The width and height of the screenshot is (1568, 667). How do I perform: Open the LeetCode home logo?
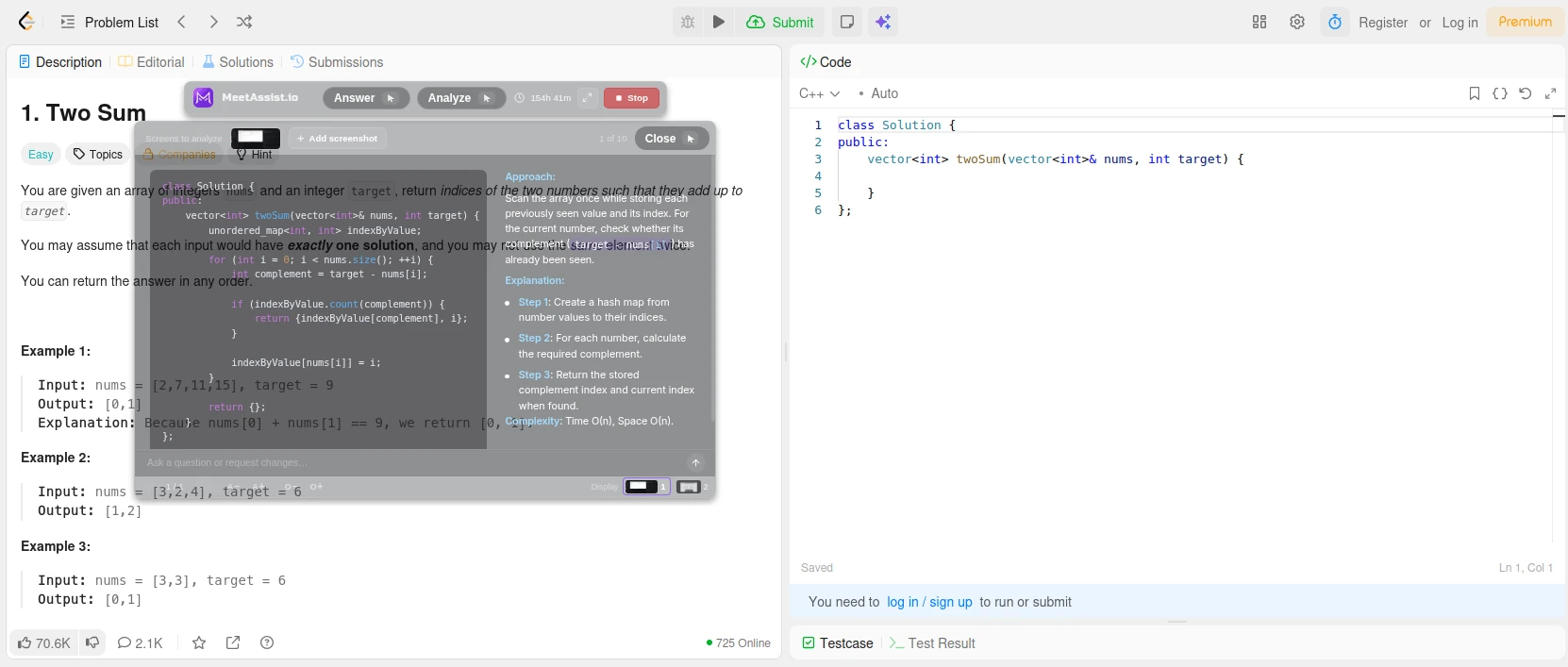pos(26,22)
